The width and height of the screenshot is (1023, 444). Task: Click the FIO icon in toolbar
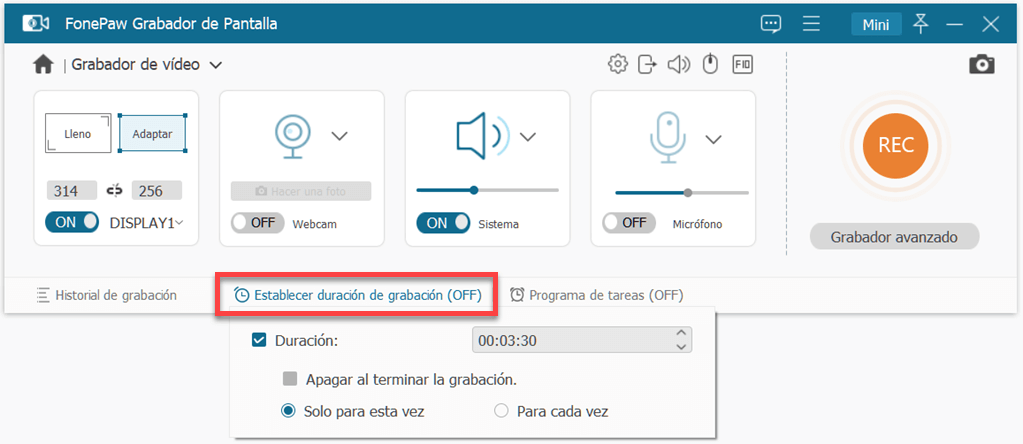pos(742,64)
